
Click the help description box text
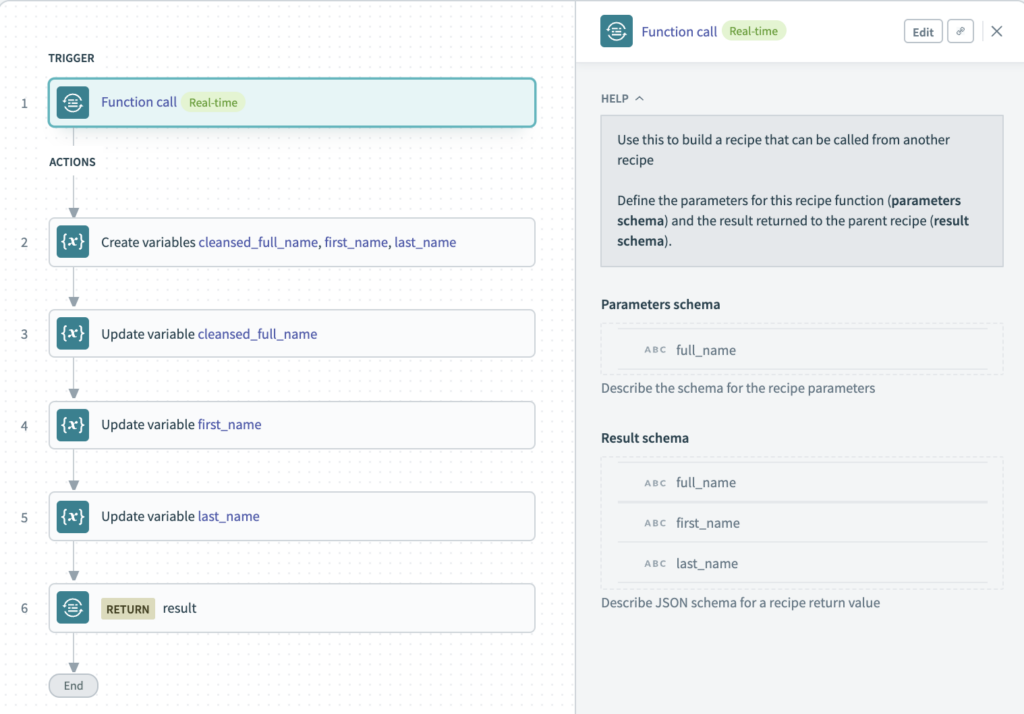point(802,190)
